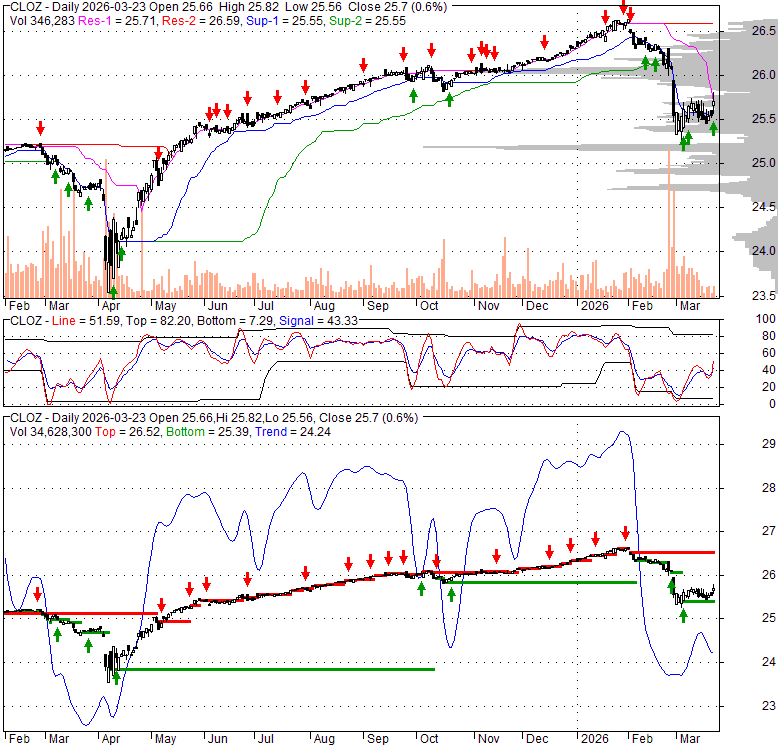Click the 'Sup-2 = 25.55' legend label
Viewport: 780px width, 745px height.
coord(367,21)
